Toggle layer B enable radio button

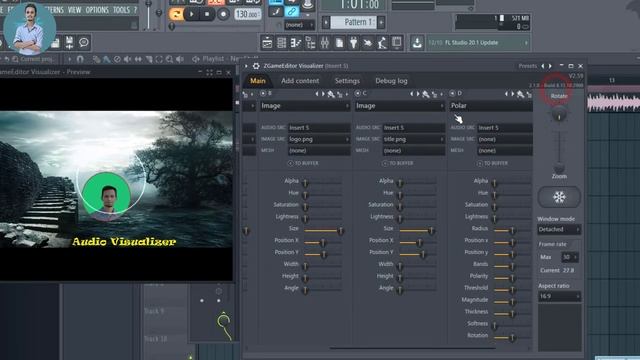263,93
